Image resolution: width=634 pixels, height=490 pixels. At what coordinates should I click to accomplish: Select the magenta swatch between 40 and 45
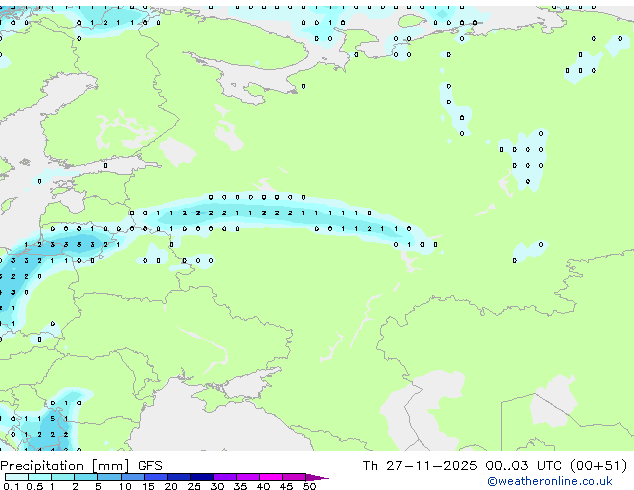271,477
